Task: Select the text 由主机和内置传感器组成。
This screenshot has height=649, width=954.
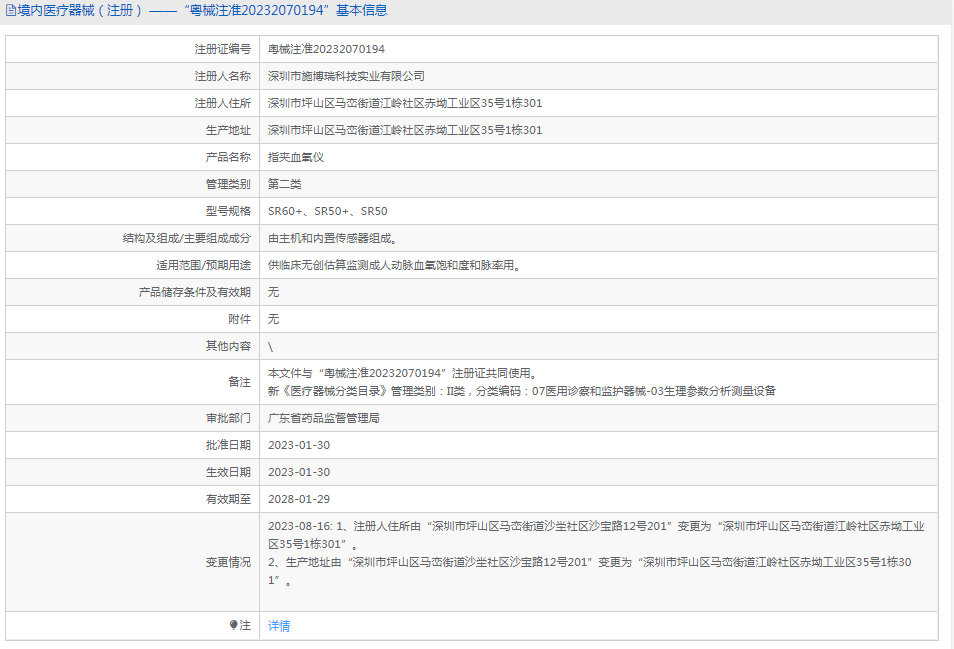Action: coord(332,238)
